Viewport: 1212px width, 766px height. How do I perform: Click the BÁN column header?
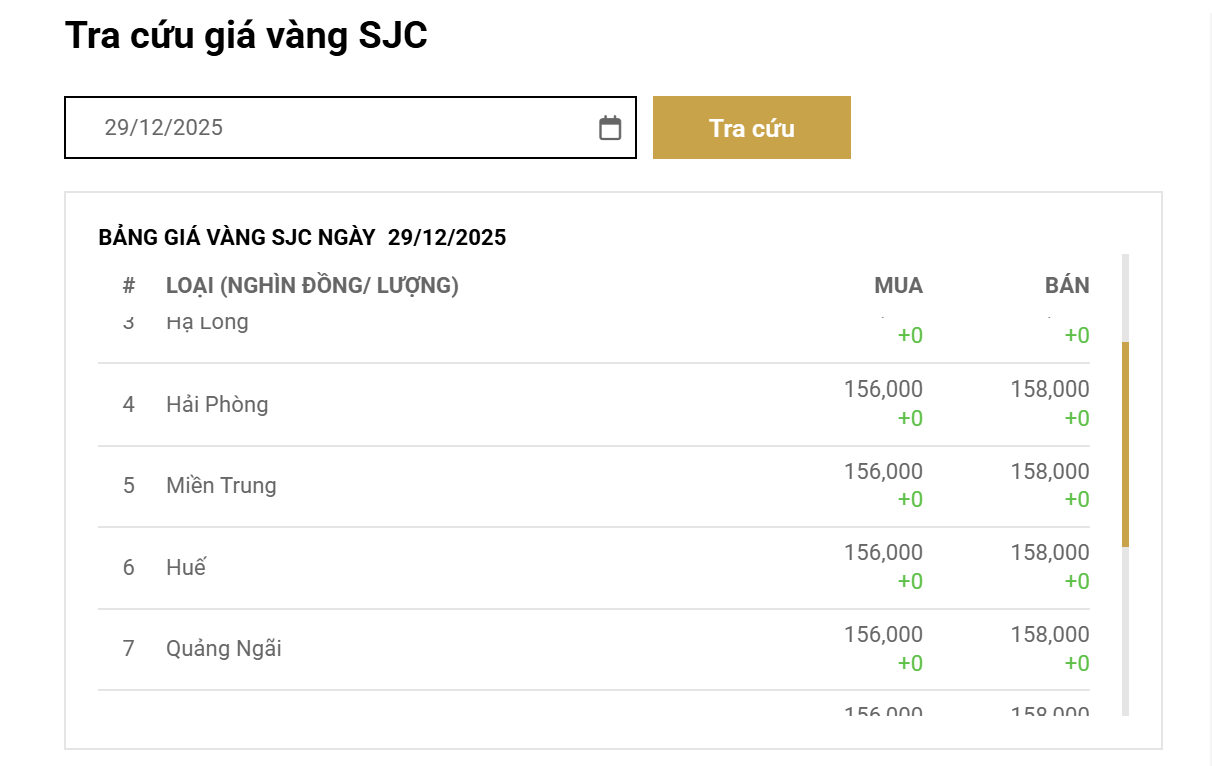(x=1066, y=285)
